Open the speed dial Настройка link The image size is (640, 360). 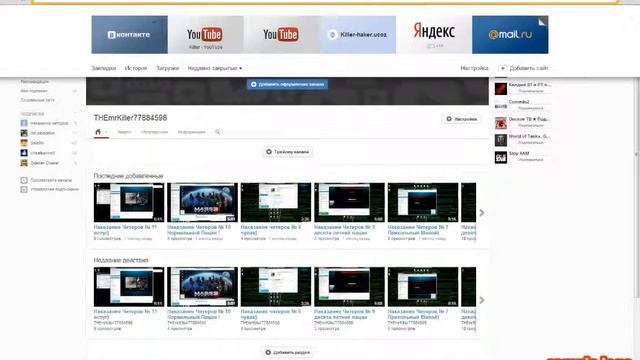474,68
